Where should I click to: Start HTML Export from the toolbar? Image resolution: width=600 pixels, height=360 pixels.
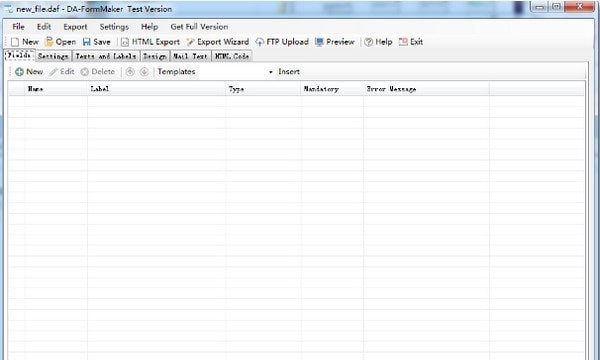click(125, 42)
